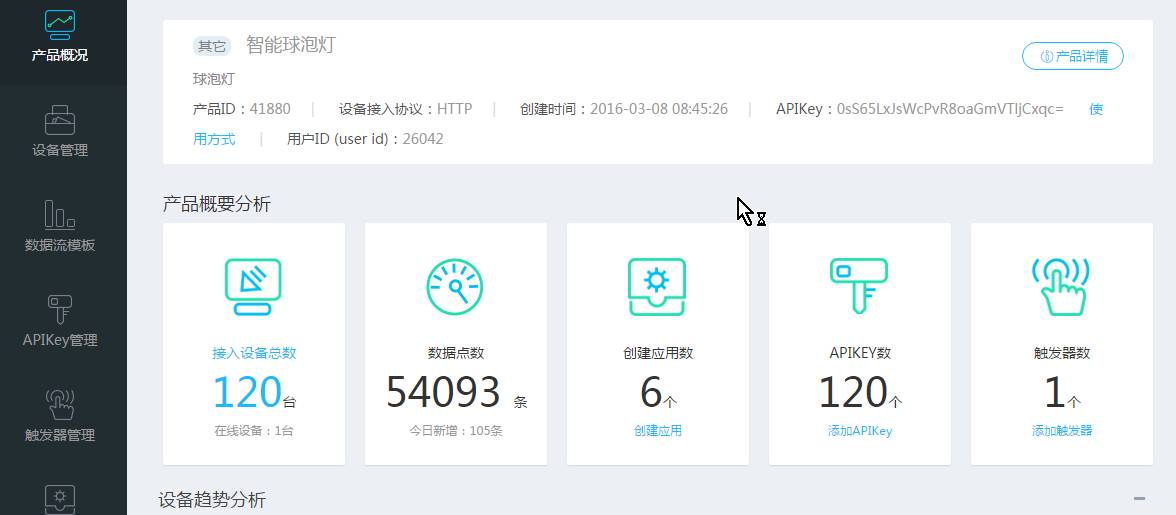Viewport: 1176px width, 515px height.
Task: Click the 触发器管理 hand icon
Action: 59,405
